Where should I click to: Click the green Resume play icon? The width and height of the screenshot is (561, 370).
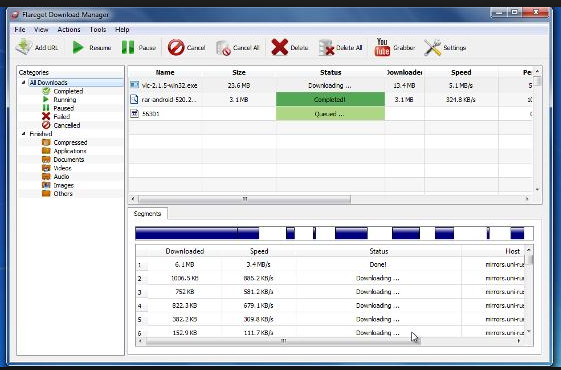click(78, 47)
